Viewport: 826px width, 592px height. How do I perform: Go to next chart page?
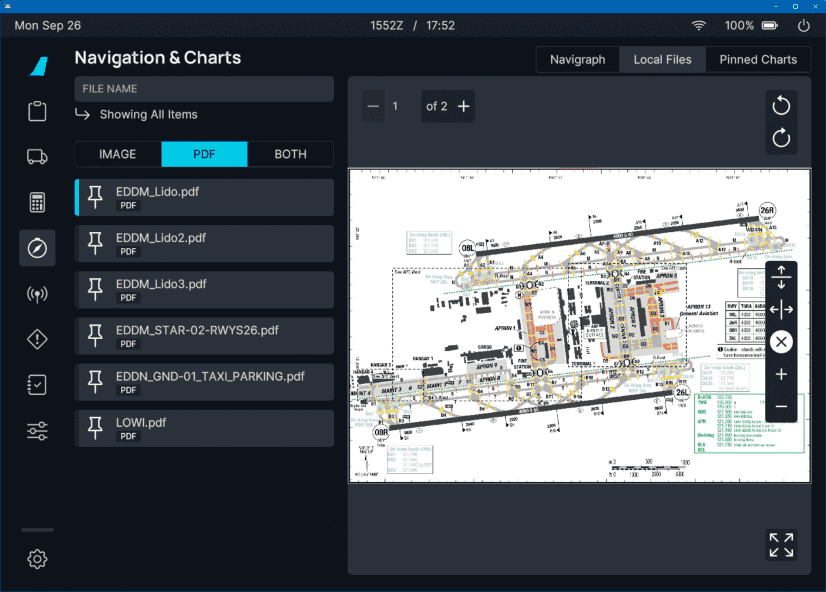[x=464, y=106]
